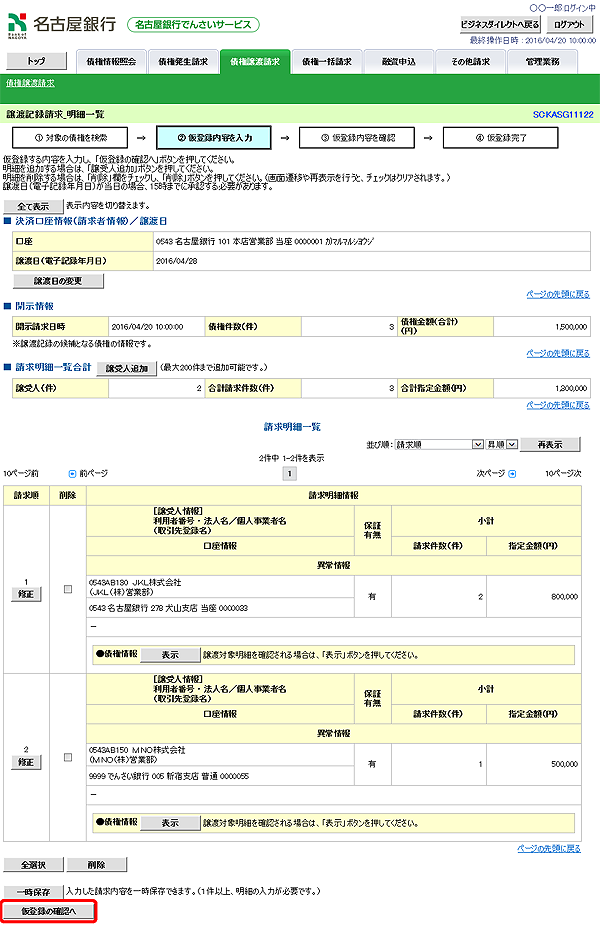Click ページの先頭に戻る link below 開示情報
This screenshot has width=600, height=927.
(x=558, y=353)
